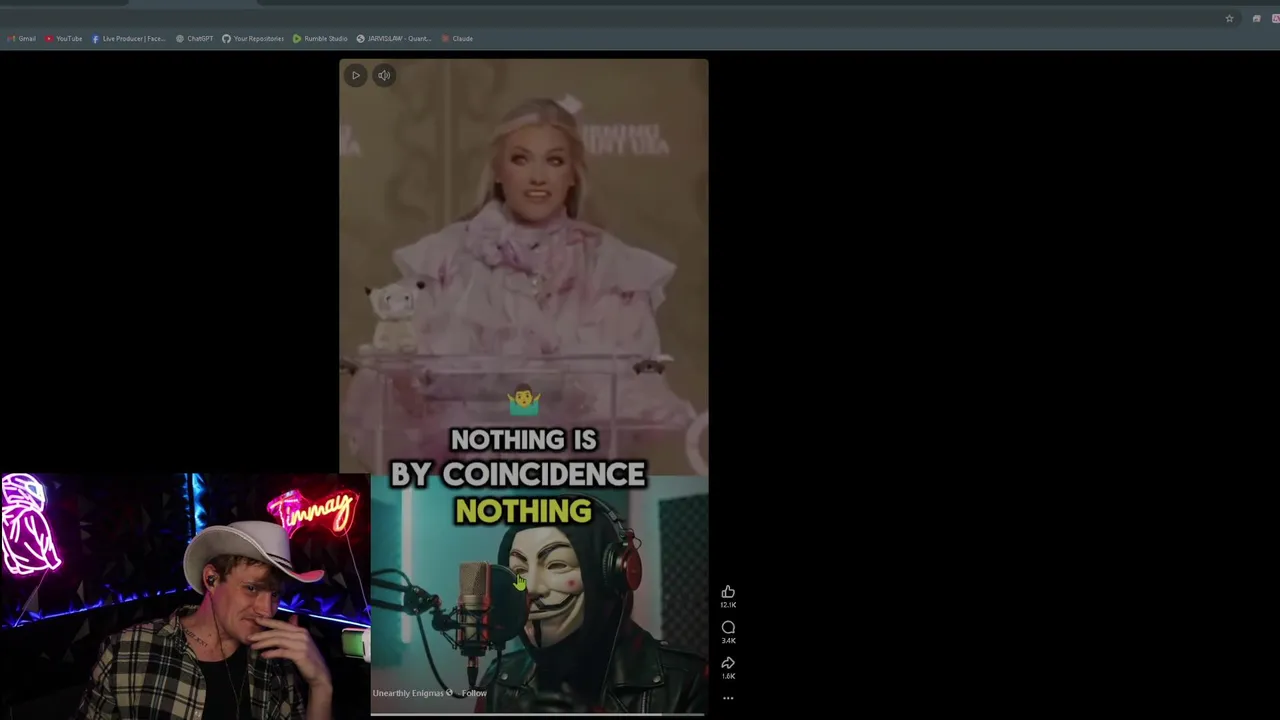Open the Your Repositories GitHub bookmark
1280x720 pixels.
[x=253, y=38]
